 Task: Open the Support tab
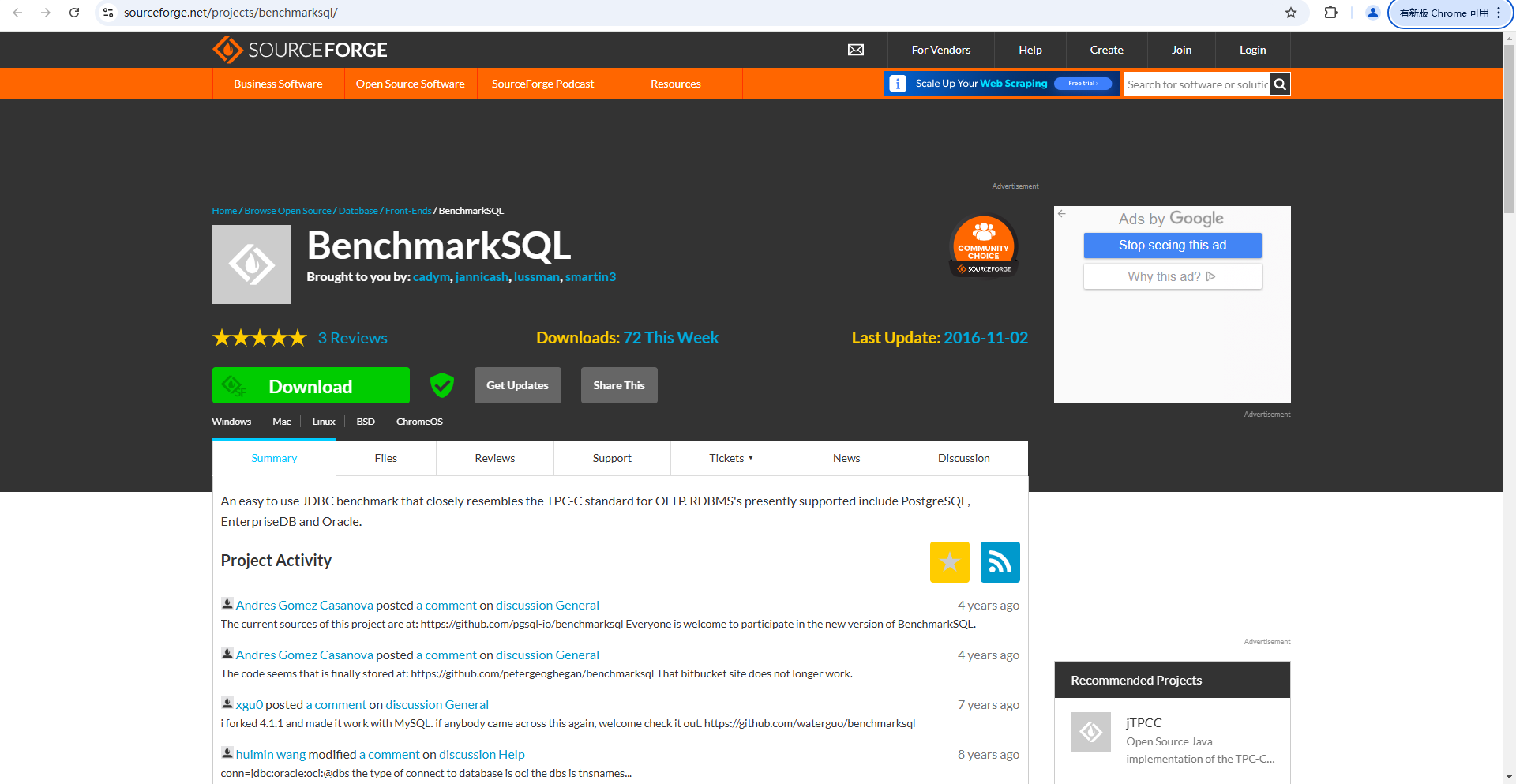pos(612,458)
